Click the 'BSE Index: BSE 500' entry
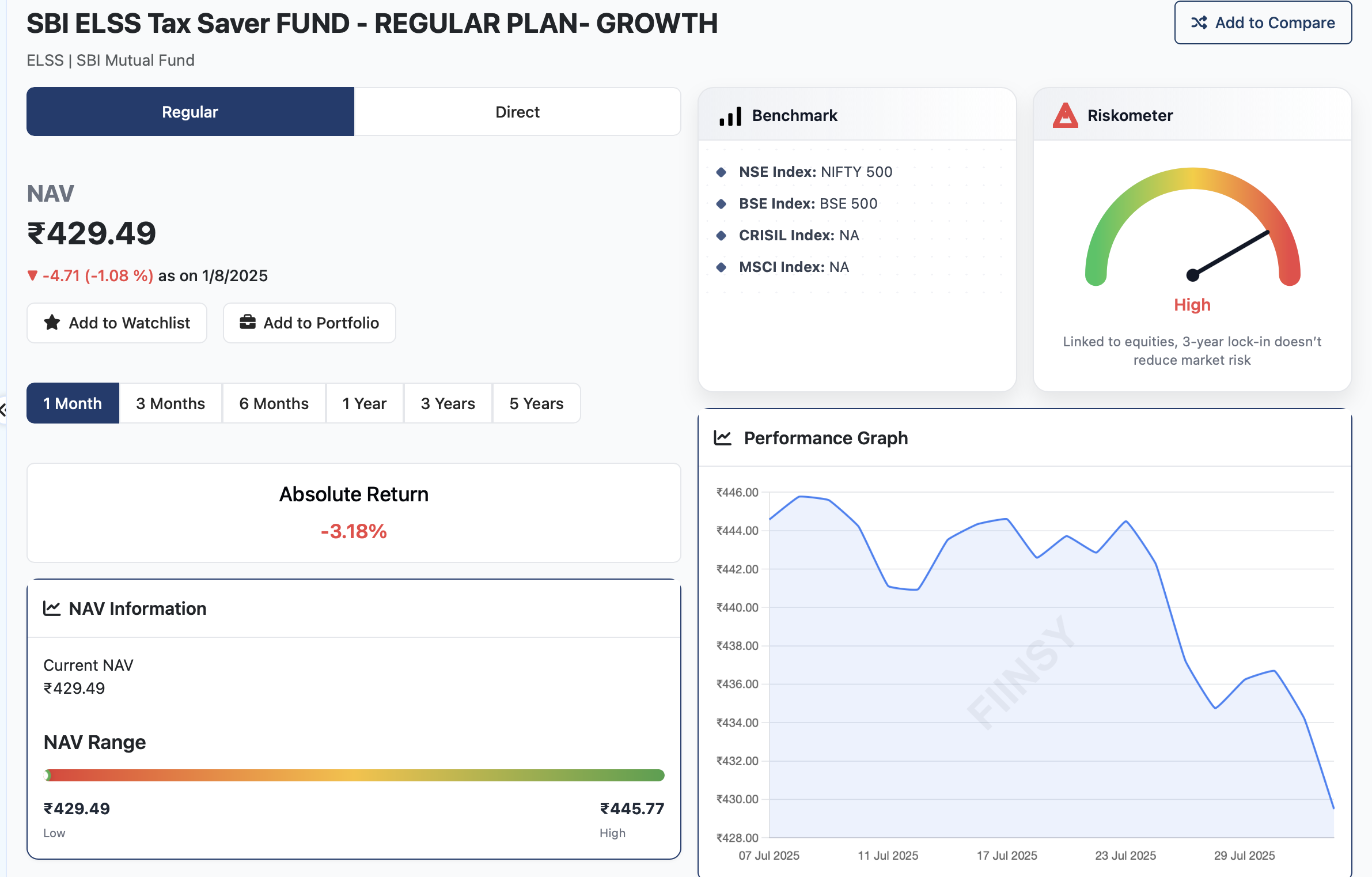Image resolution: width=1372 pixels, height=877 pixels. (808, 204)
